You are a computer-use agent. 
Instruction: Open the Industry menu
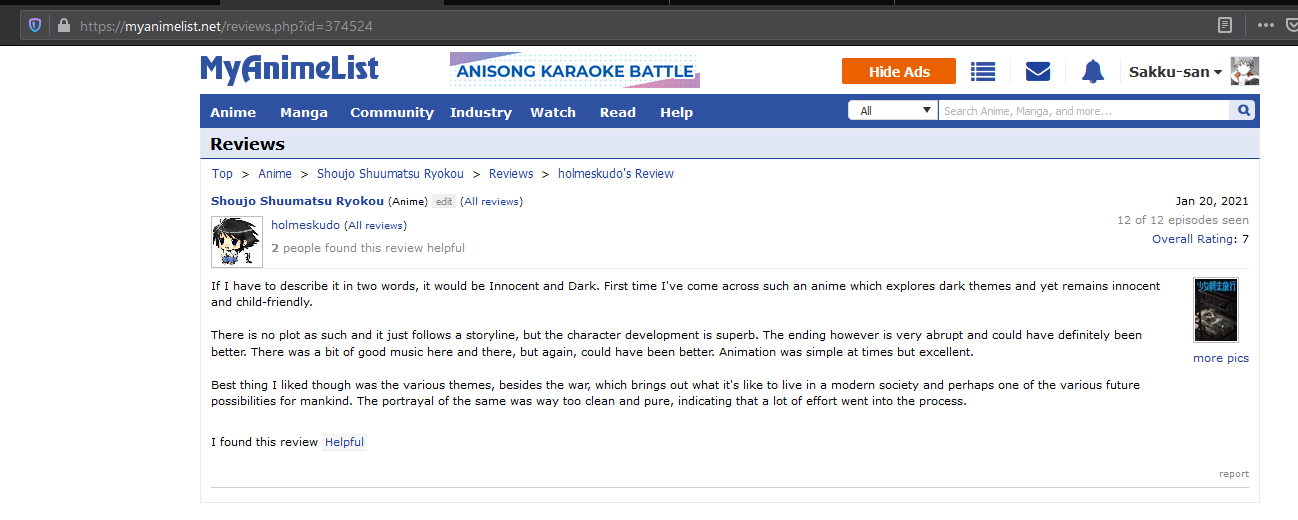point(481,112)
